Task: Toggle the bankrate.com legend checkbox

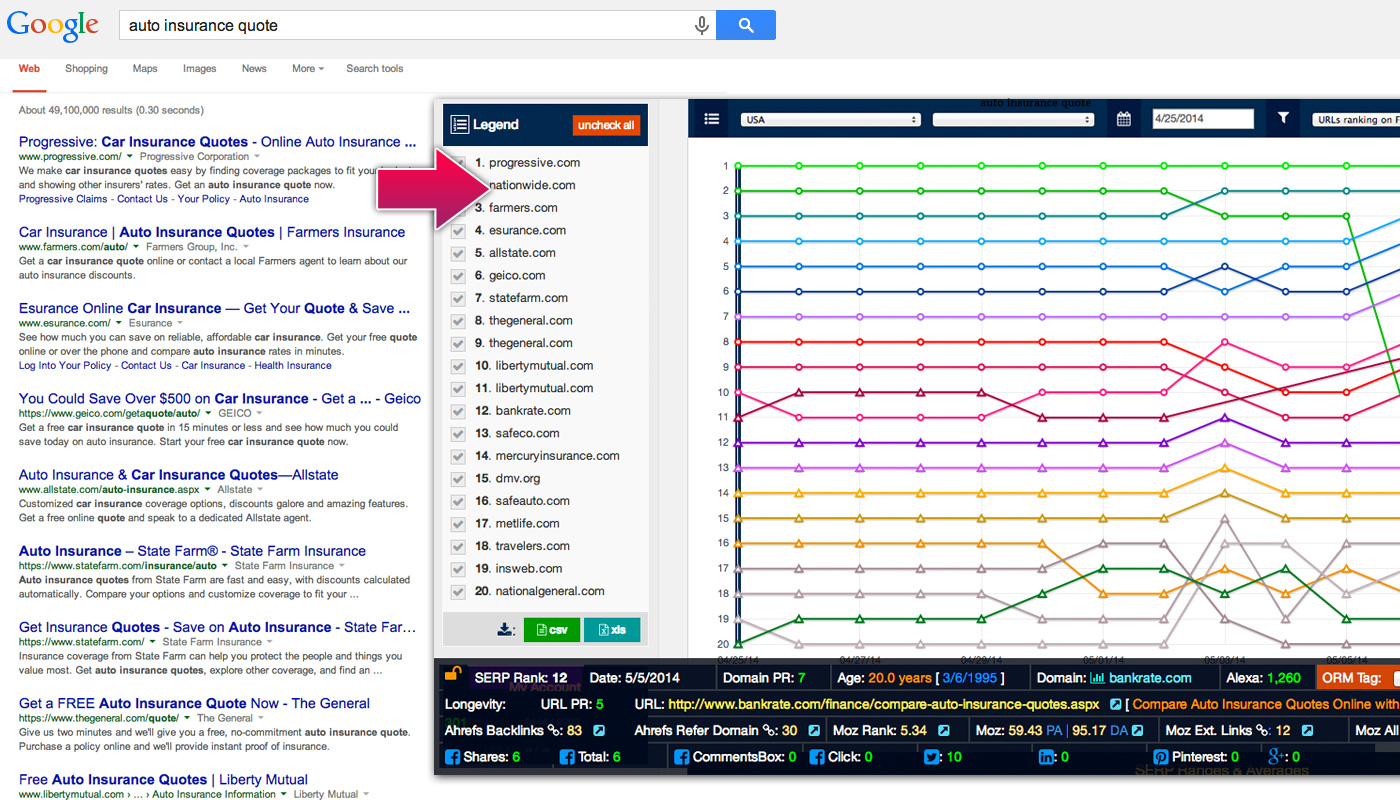Action: click(458, 411)
